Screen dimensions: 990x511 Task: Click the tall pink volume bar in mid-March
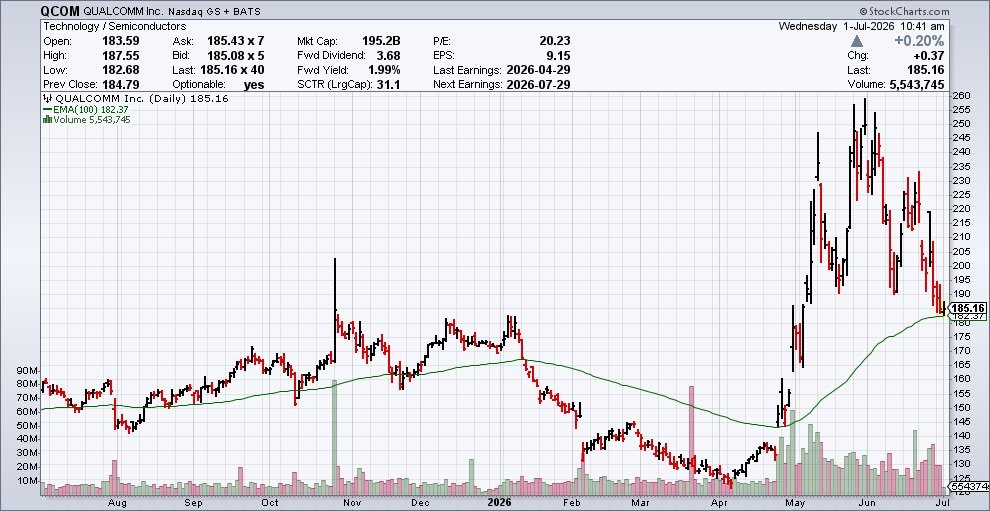point(692,440)
